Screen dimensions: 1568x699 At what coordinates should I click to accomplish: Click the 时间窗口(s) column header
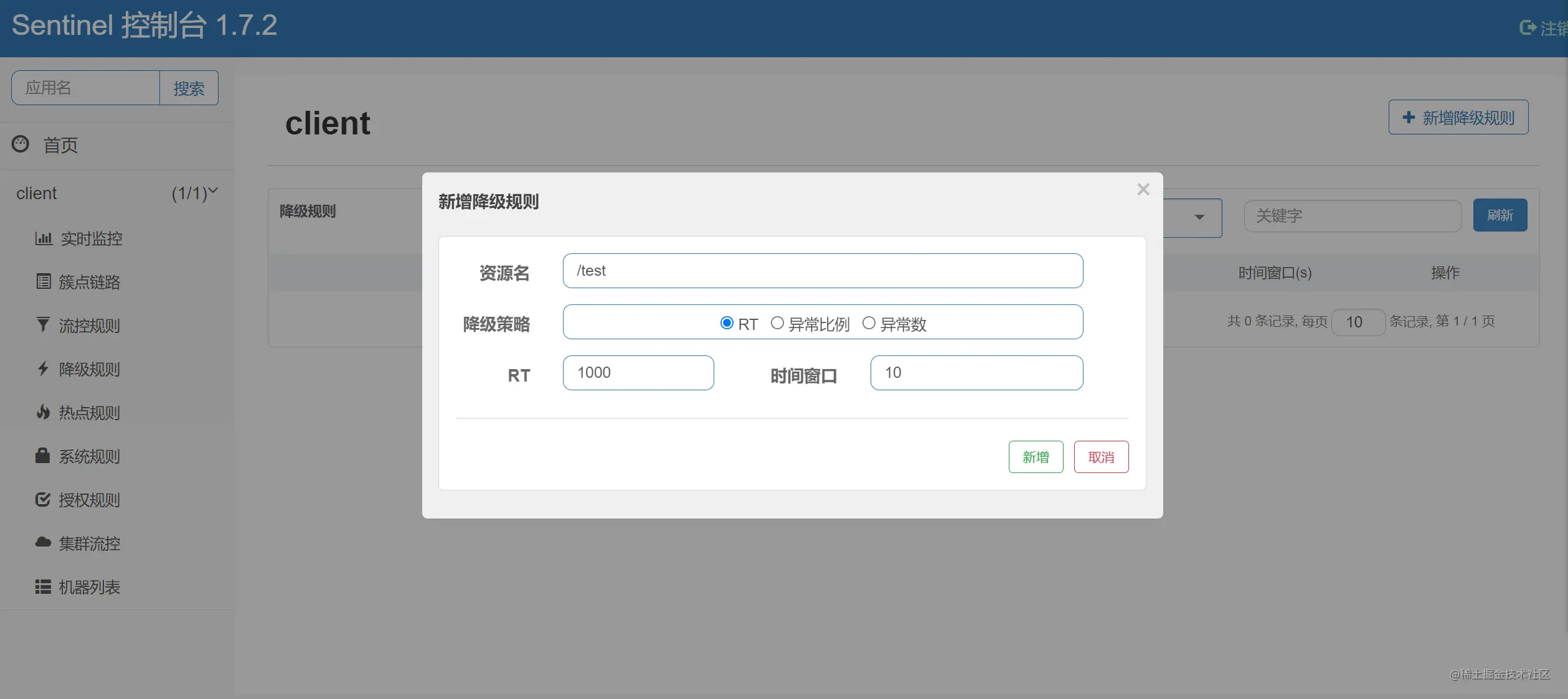pyautogui.click(x=1275, y=273)
